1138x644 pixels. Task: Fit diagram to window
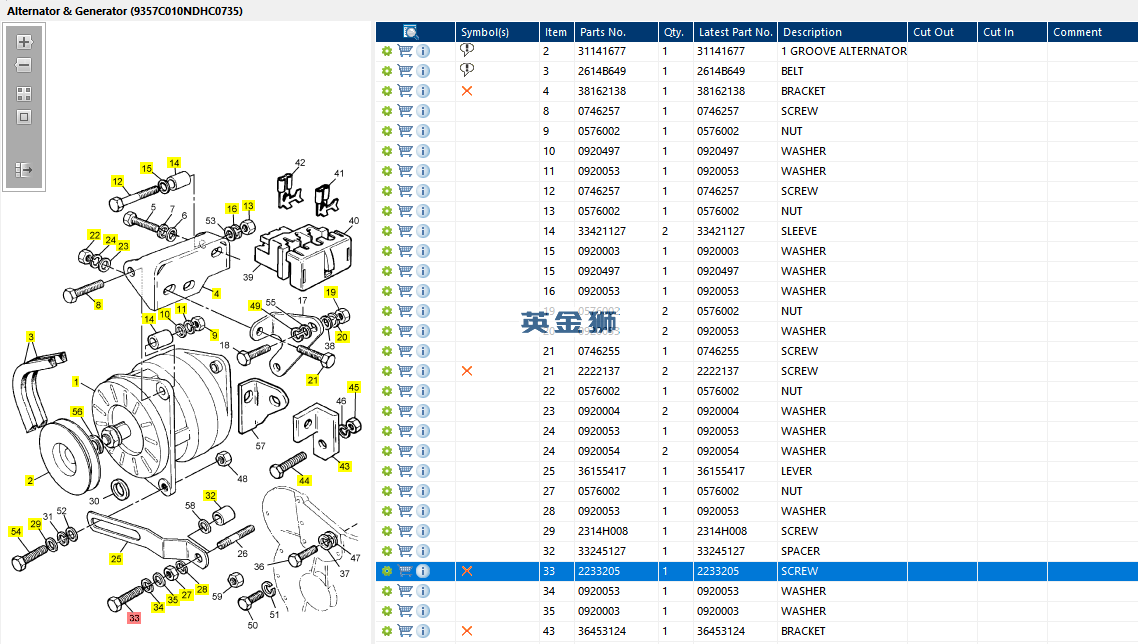(24, 117)
